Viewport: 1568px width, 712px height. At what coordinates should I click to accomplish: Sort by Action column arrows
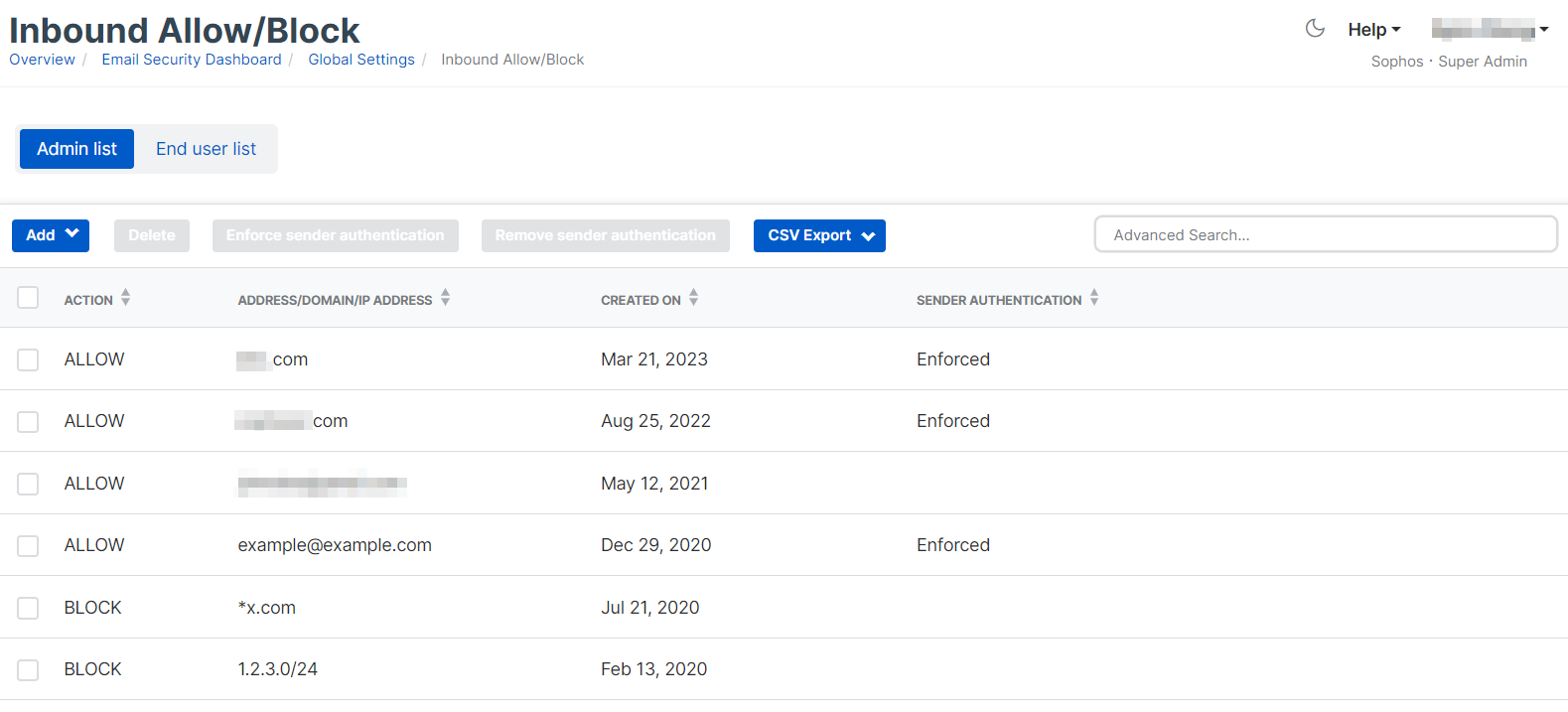click(125, 298)
